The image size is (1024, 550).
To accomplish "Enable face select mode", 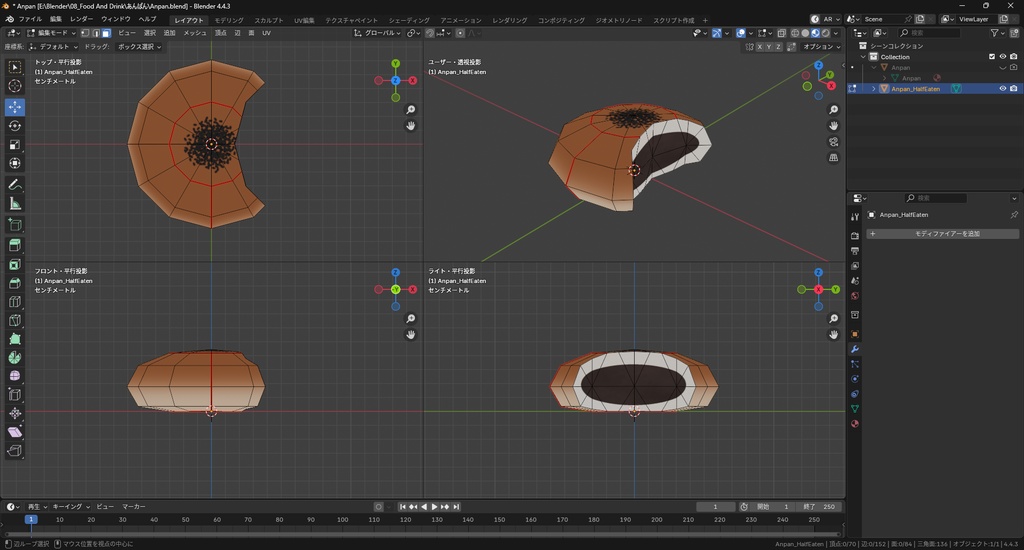I will 106,33.
